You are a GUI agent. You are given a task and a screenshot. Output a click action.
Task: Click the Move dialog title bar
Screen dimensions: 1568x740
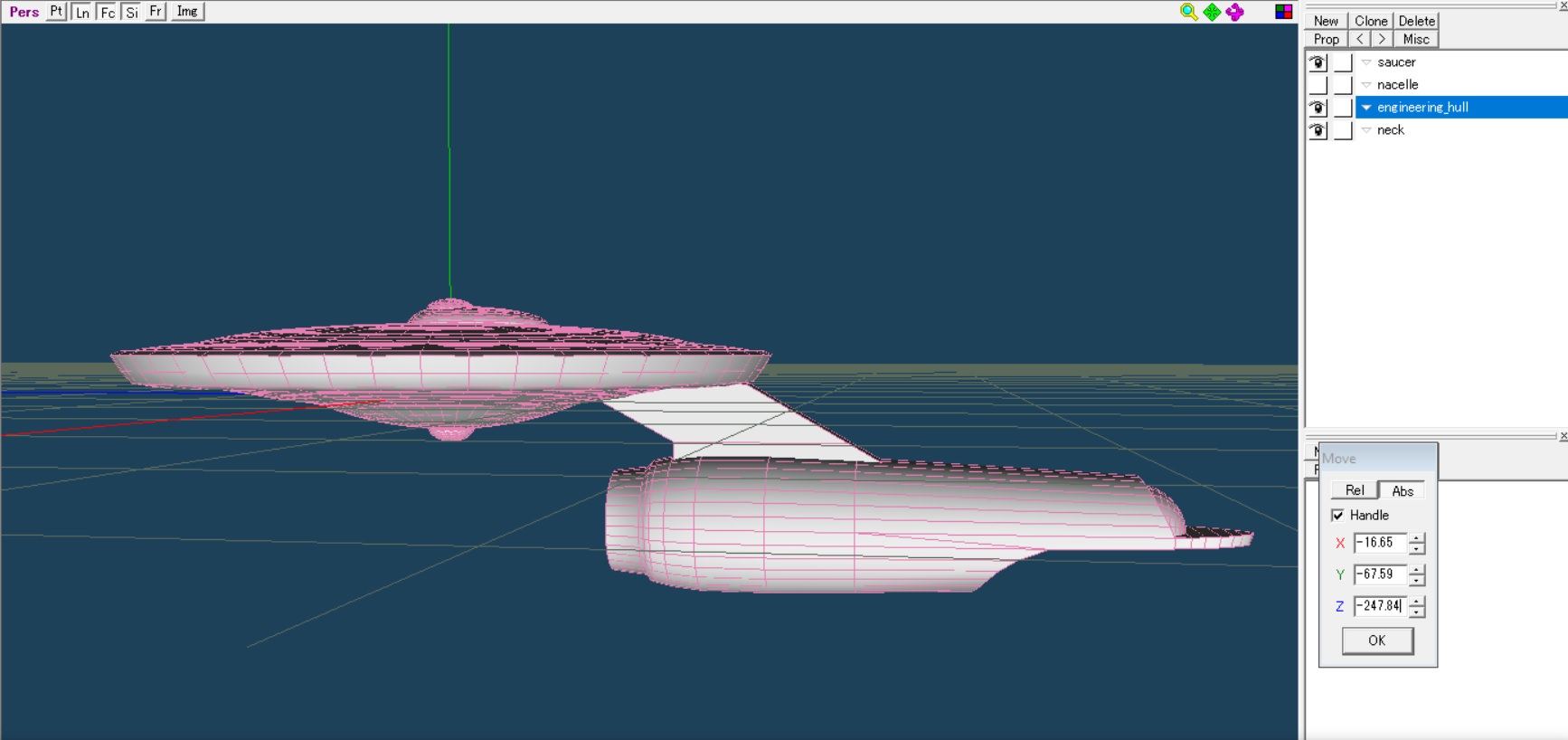(1378, 459)
